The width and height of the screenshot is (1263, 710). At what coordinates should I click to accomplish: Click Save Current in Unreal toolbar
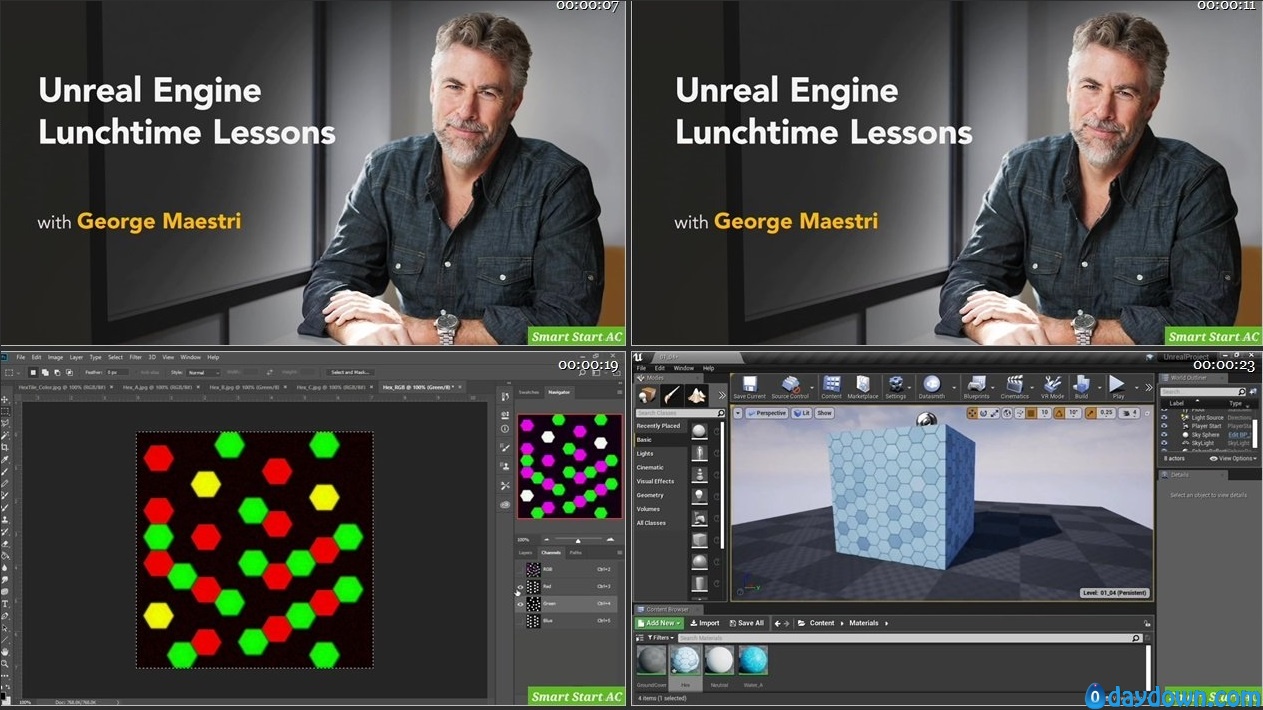[x=749, y=388]
